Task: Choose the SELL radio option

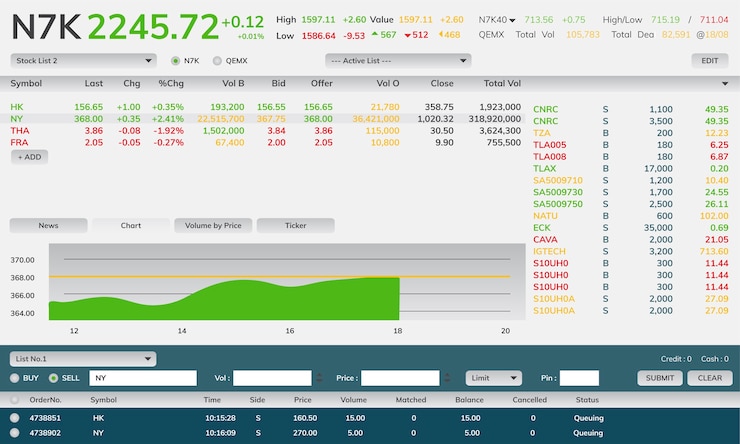Action: [53, 378]
